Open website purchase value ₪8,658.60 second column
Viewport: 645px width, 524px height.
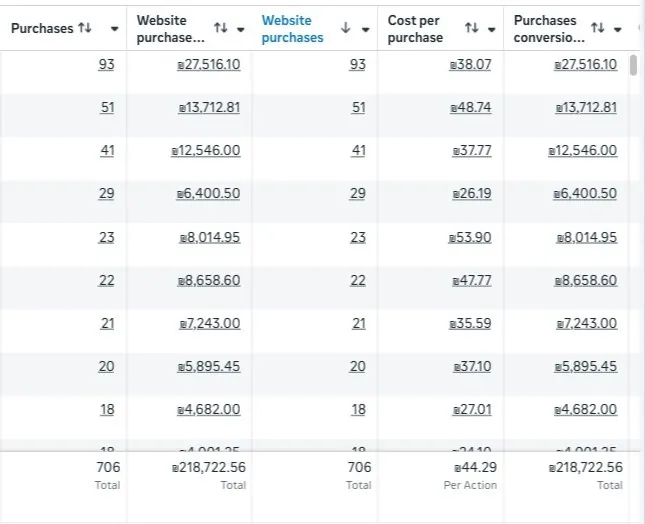click(x=209, y=281)
